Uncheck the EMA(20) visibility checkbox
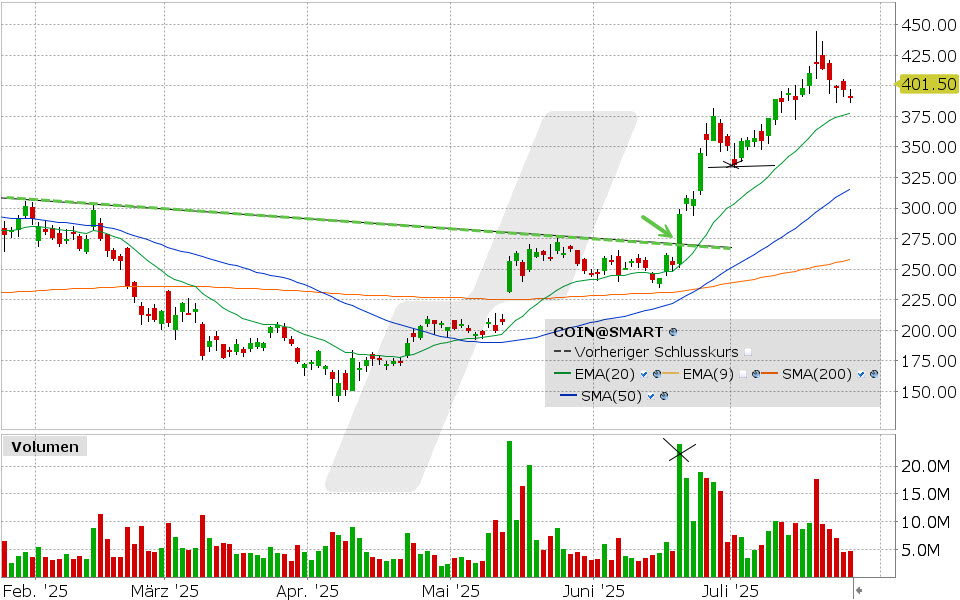 644,374
